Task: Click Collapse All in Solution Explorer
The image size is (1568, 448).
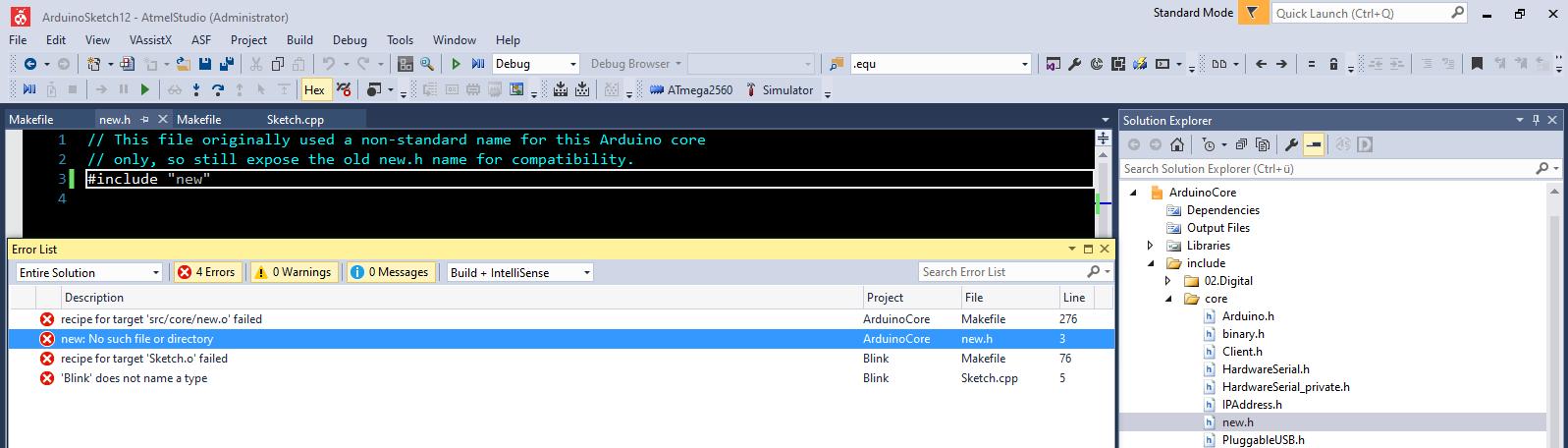Action: pyautogui.click(x=1241, y=144)
